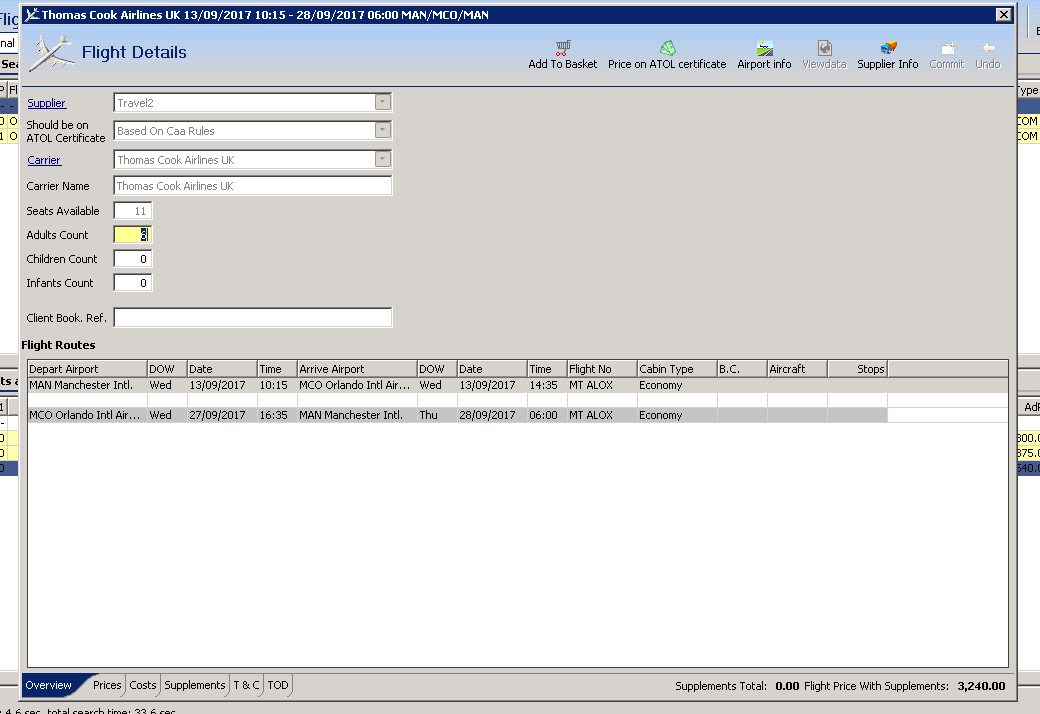Focus the Infants Count field
Image resolution: width=1040 pixels, height=714 pixels.
coord(133,283)
